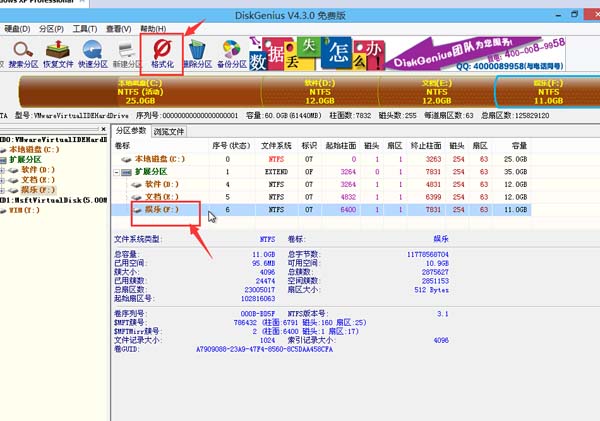Click 25.0GB capacity cell in table
Image resolution: width=600 pixels, height=421 pixels.
(x=515, y=159)
